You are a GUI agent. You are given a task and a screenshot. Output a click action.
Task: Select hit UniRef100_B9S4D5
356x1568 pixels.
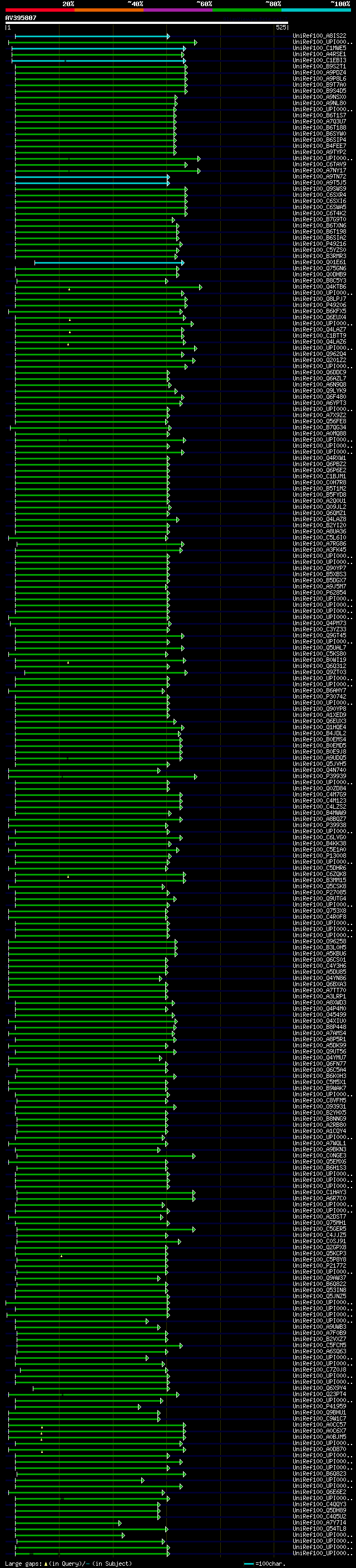(319, 91)
